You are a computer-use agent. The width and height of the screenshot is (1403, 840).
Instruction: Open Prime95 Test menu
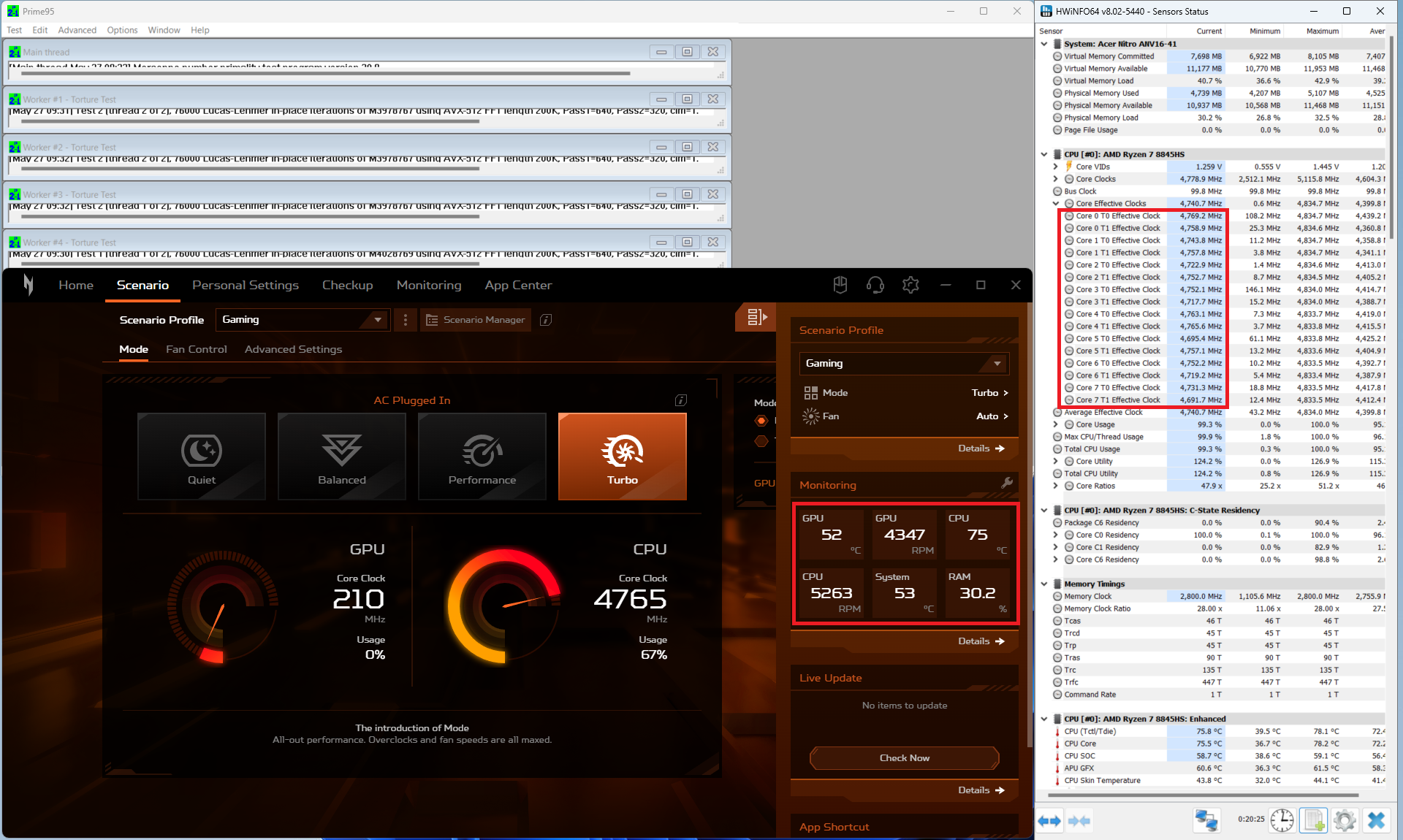click(15, 30)
